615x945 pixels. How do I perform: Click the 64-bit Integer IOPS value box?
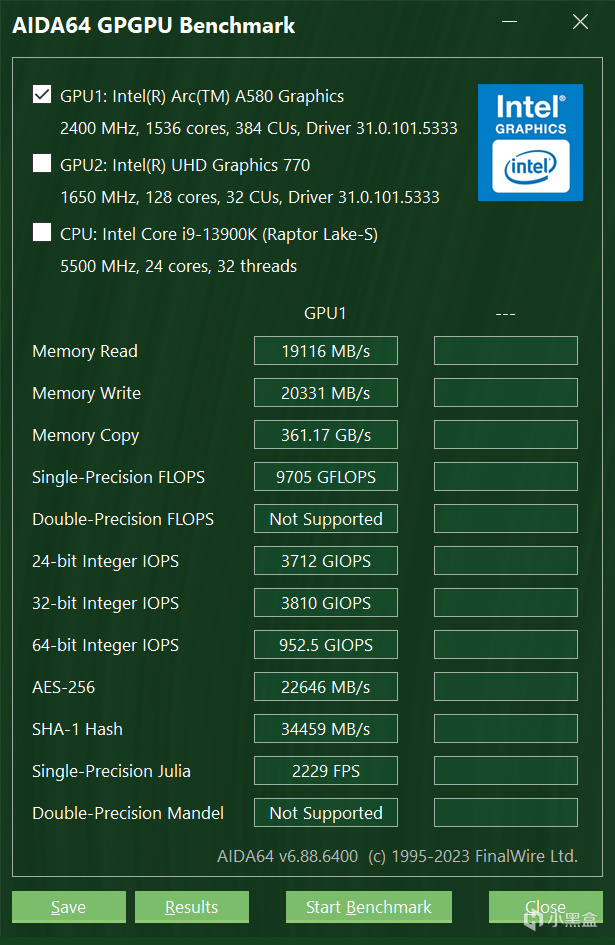click(326, 645)
